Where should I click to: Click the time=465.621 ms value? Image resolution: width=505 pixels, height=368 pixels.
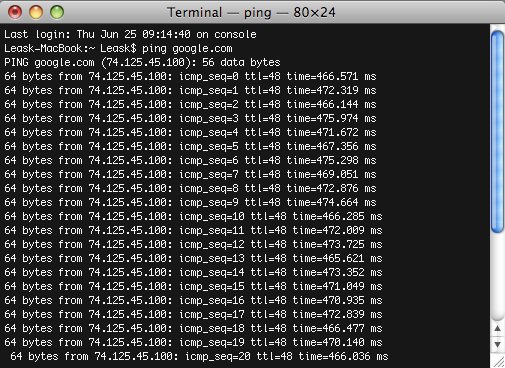337,259
